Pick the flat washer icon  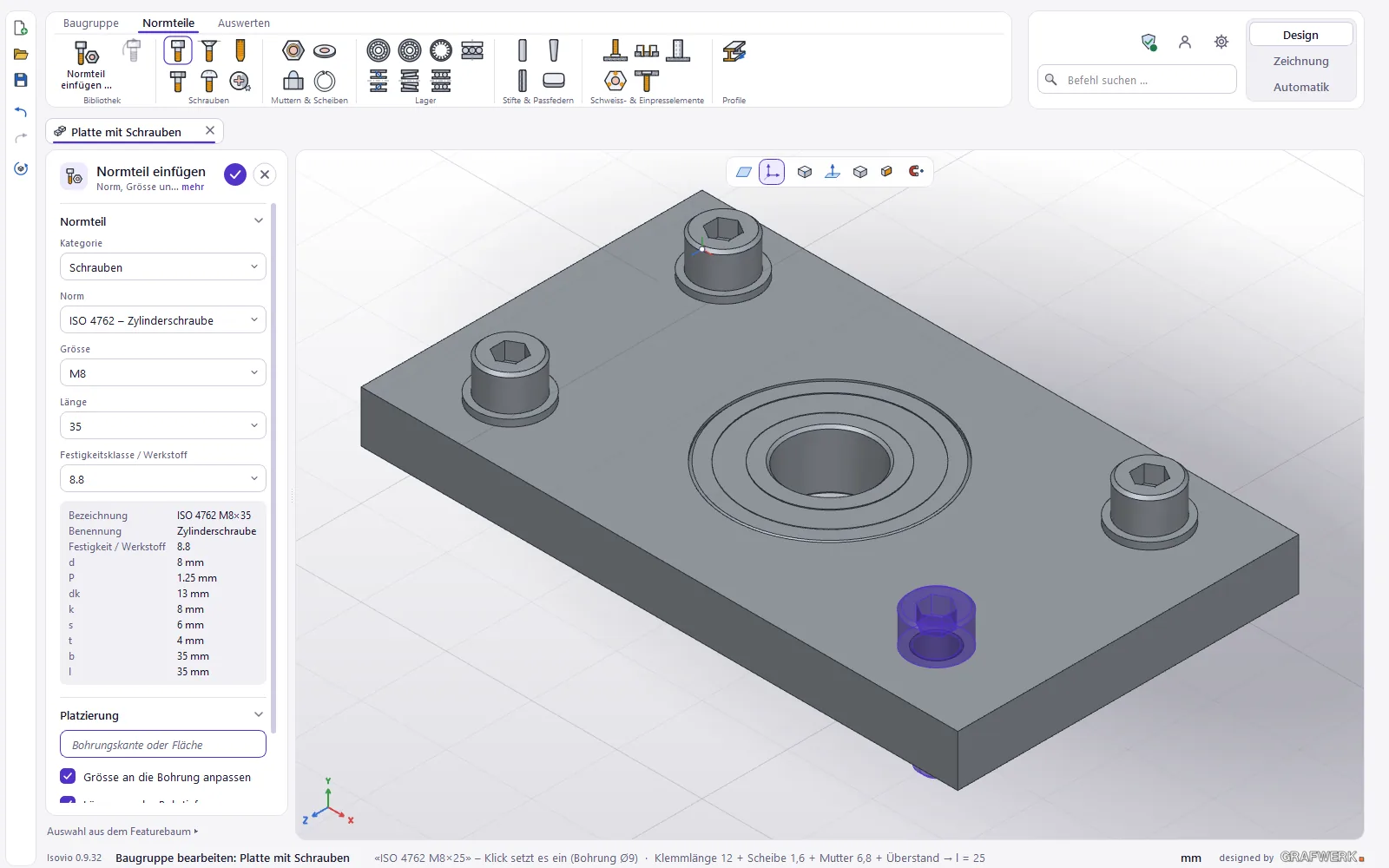point(325,51)
